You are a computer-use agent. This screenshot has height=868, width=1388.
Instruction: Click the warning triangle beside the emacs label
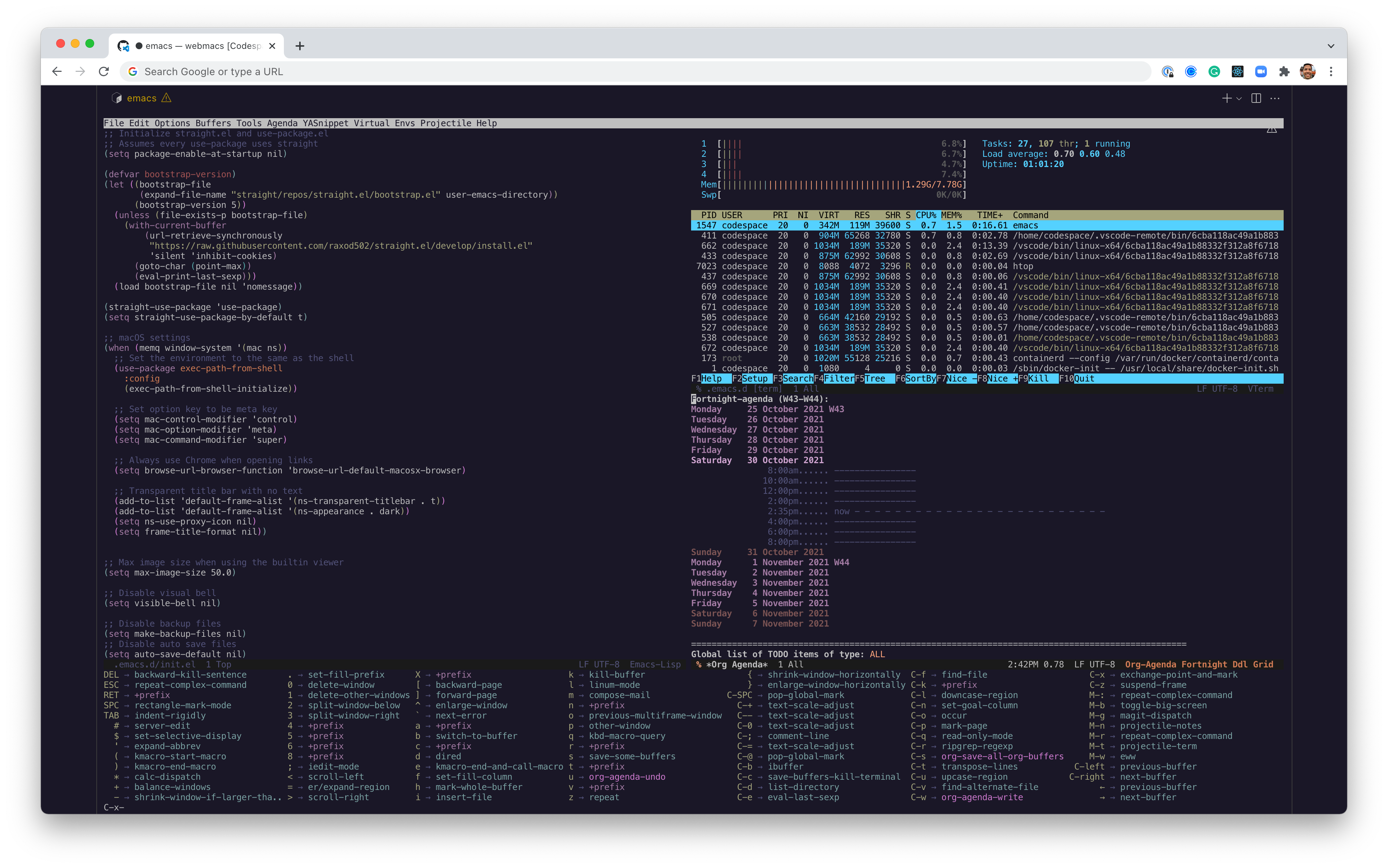[166, 98]
